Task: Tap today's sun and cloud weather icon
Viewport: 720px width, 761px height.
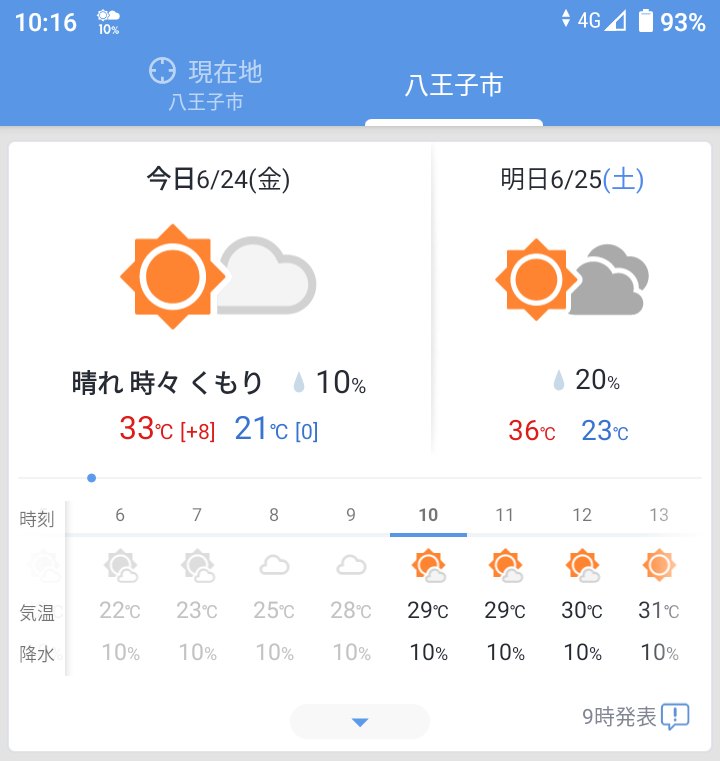Action: [x=218, y=275]
